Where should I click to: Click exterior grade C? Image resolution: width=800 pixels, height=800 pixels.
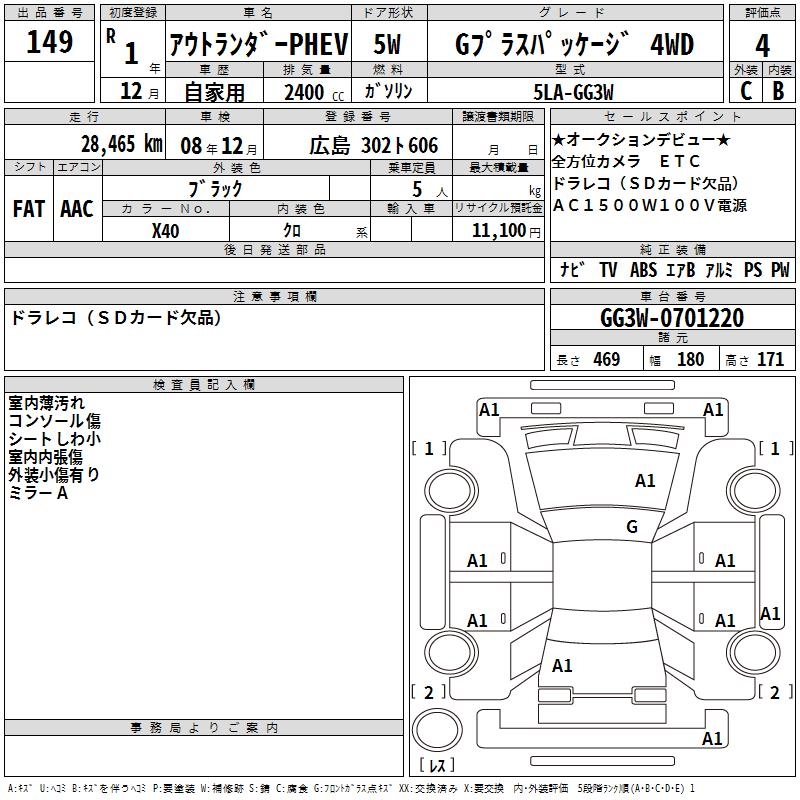(x=746, y=91)
